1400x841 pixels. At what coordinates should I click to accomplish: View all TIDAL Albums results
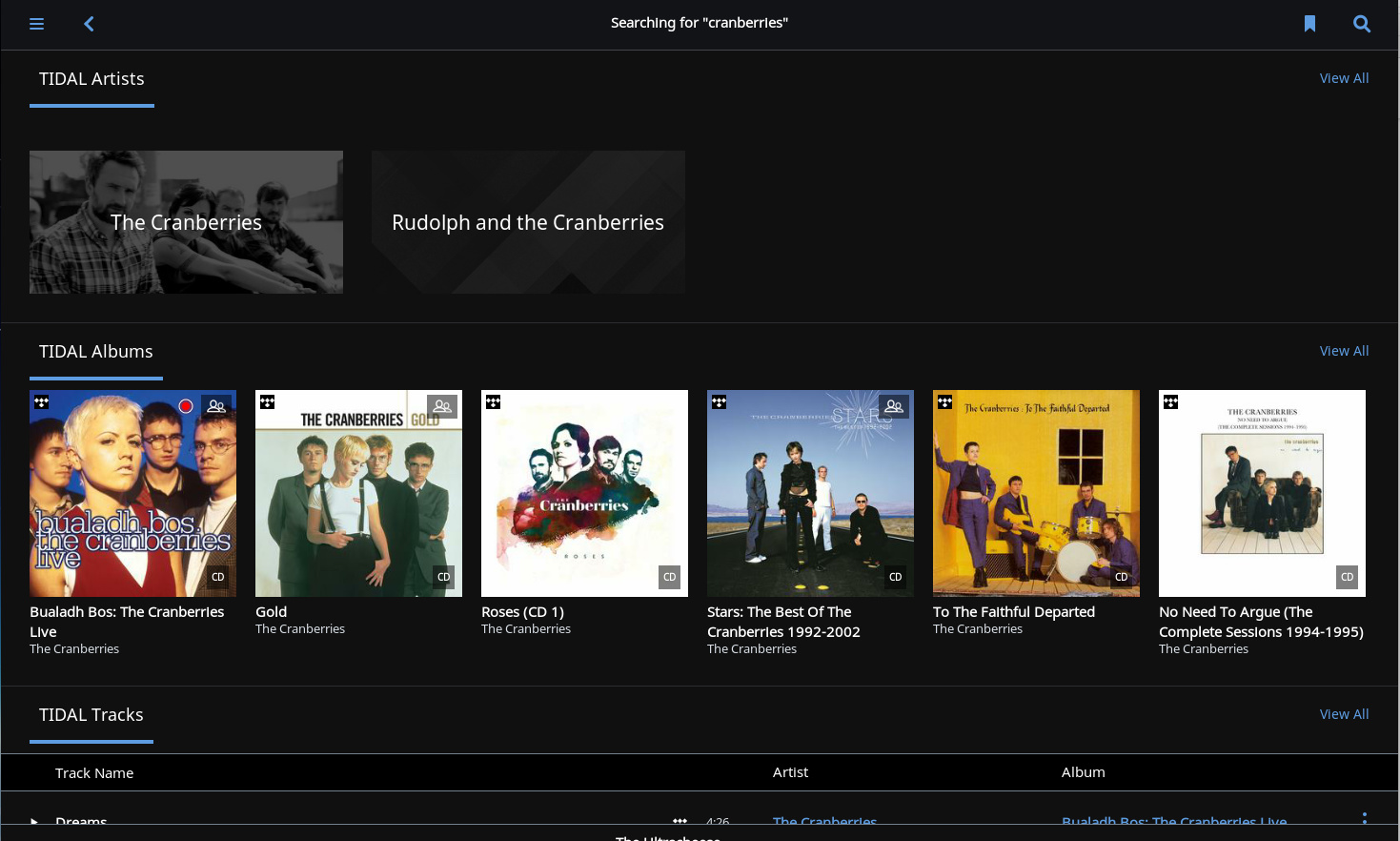pos(1344,351)
